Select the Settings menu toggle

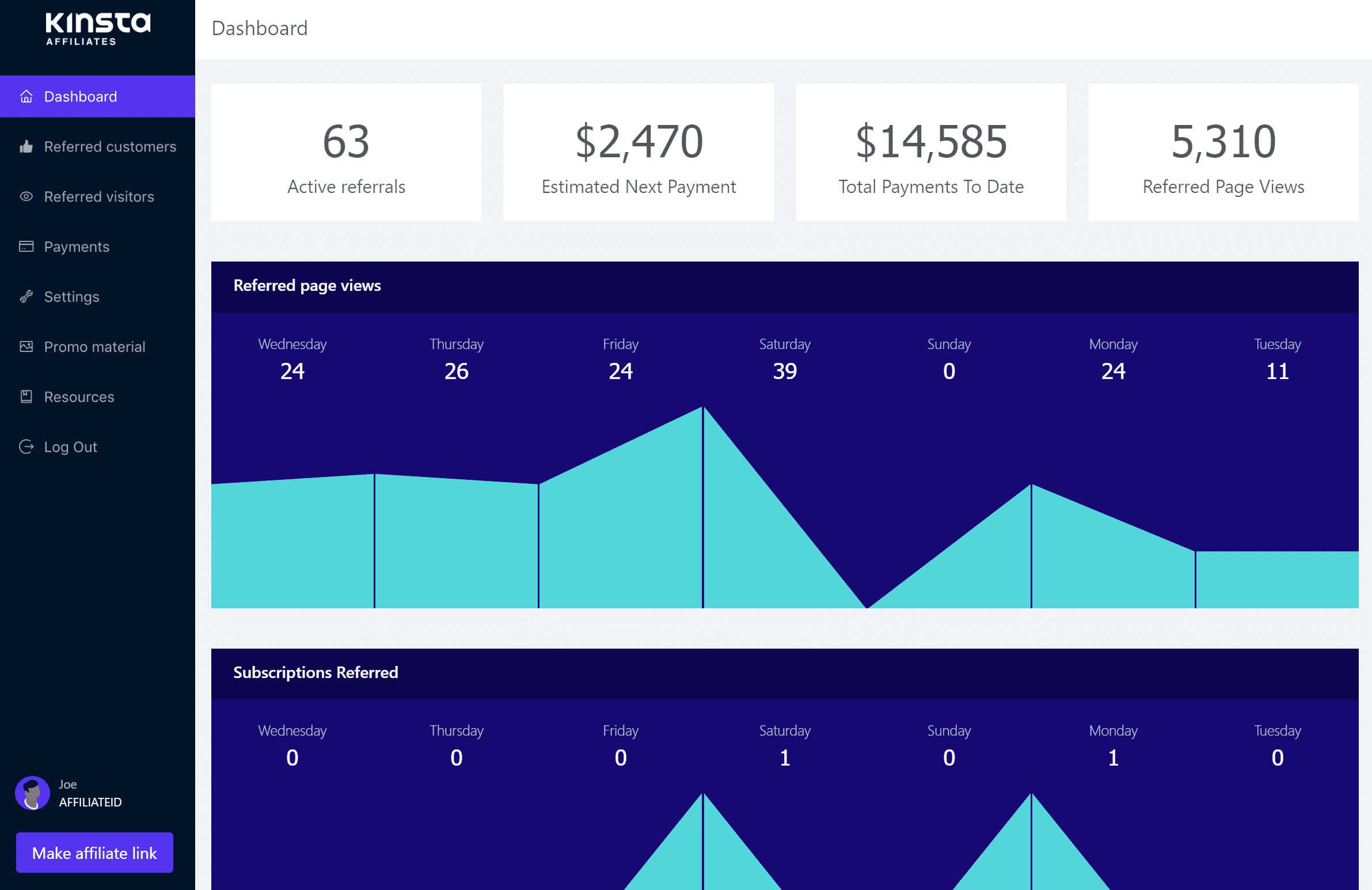pos(71,296)
